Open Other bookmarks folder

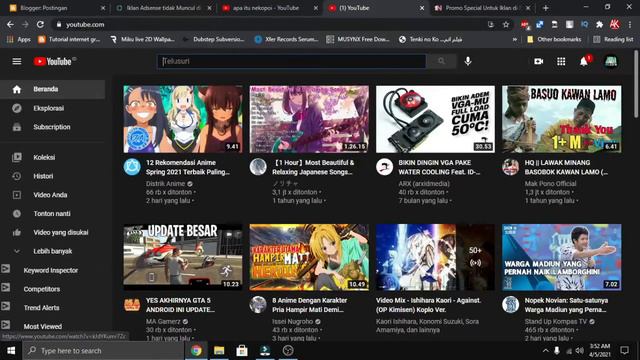(554, 40)
